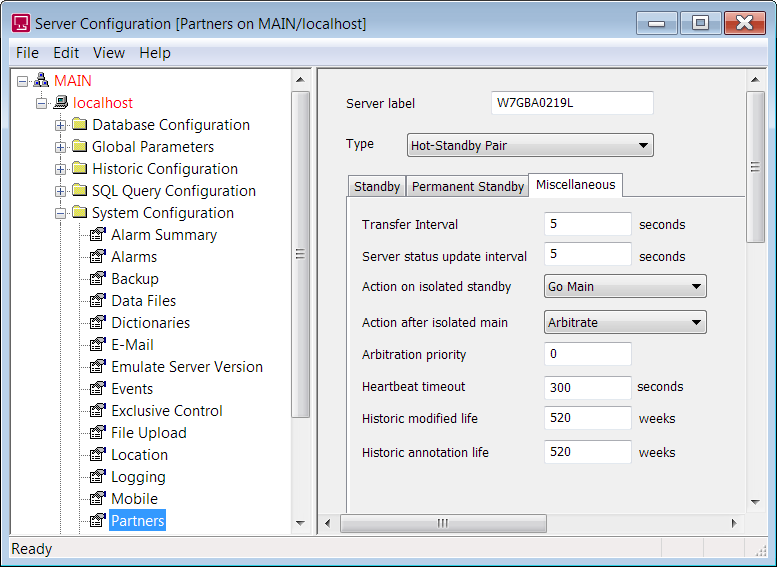Open Action after isolated main dropdown
The image size is (777, 567).
(x=625, y=323)
